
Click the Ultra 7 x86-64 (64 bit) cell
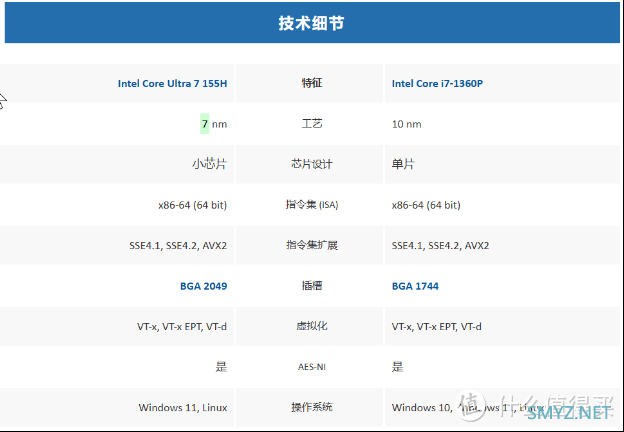coord(193,205)
